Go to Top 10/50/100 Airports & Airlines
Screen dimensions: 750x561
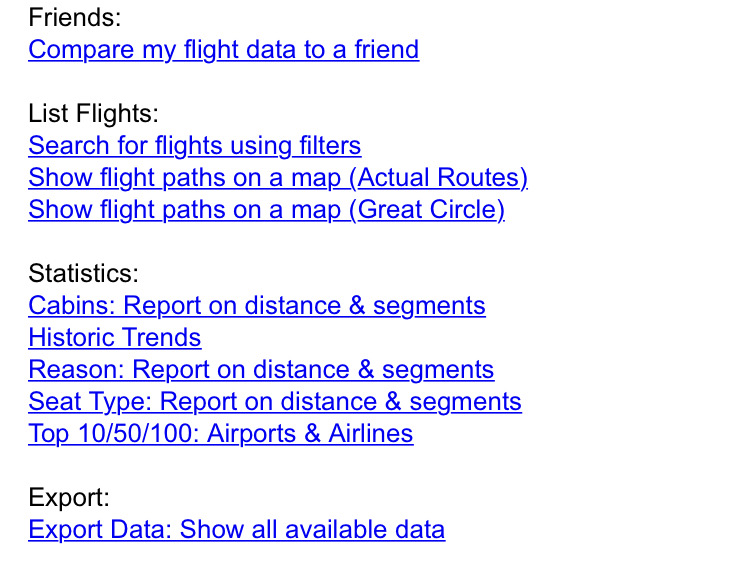click(220, 433)
